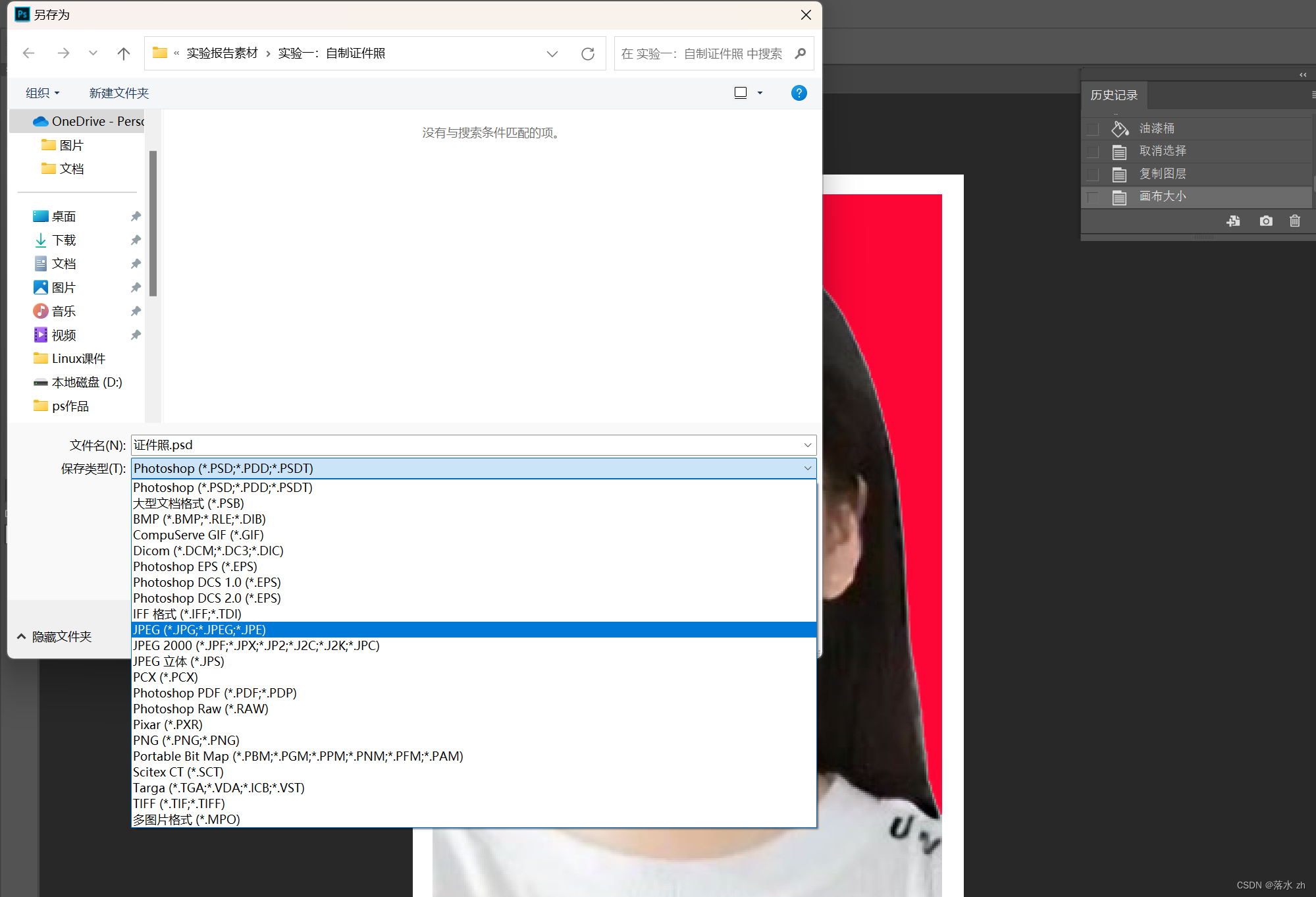1316x897 pixels.
Task: Collapse the 保存类型 combo box arrow
Action: [807, 468]
